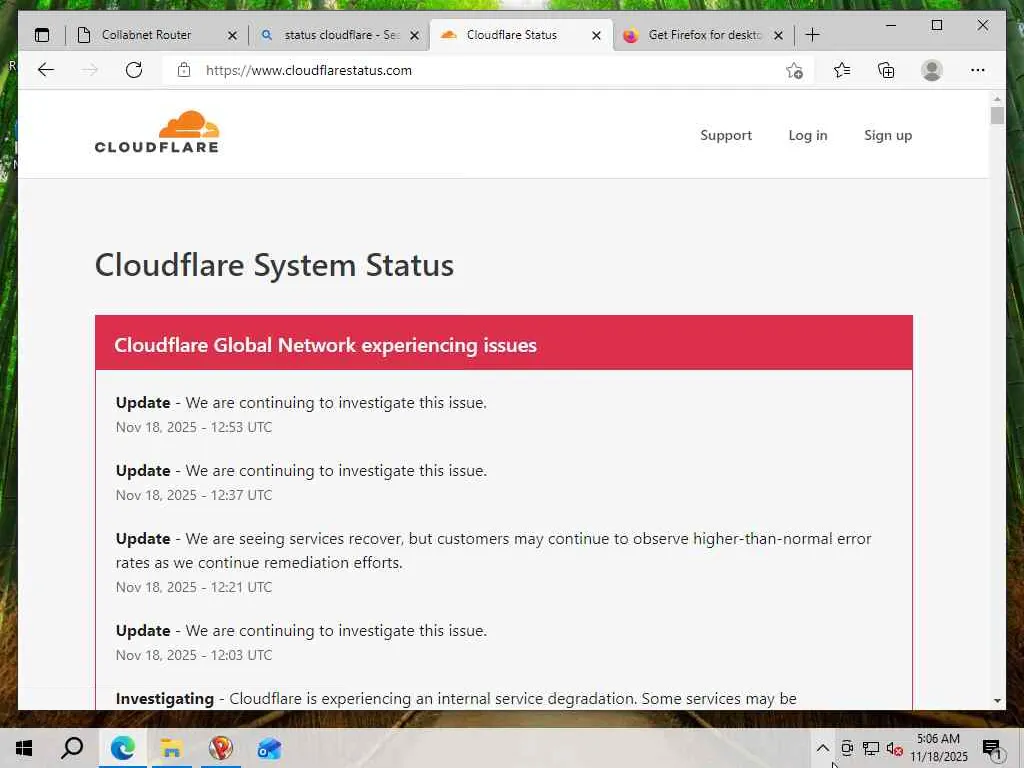This screenshot has height=768, width=1024.
Task: Click the 12:53 UTC update timestamp
Action: tap(194, 427)
